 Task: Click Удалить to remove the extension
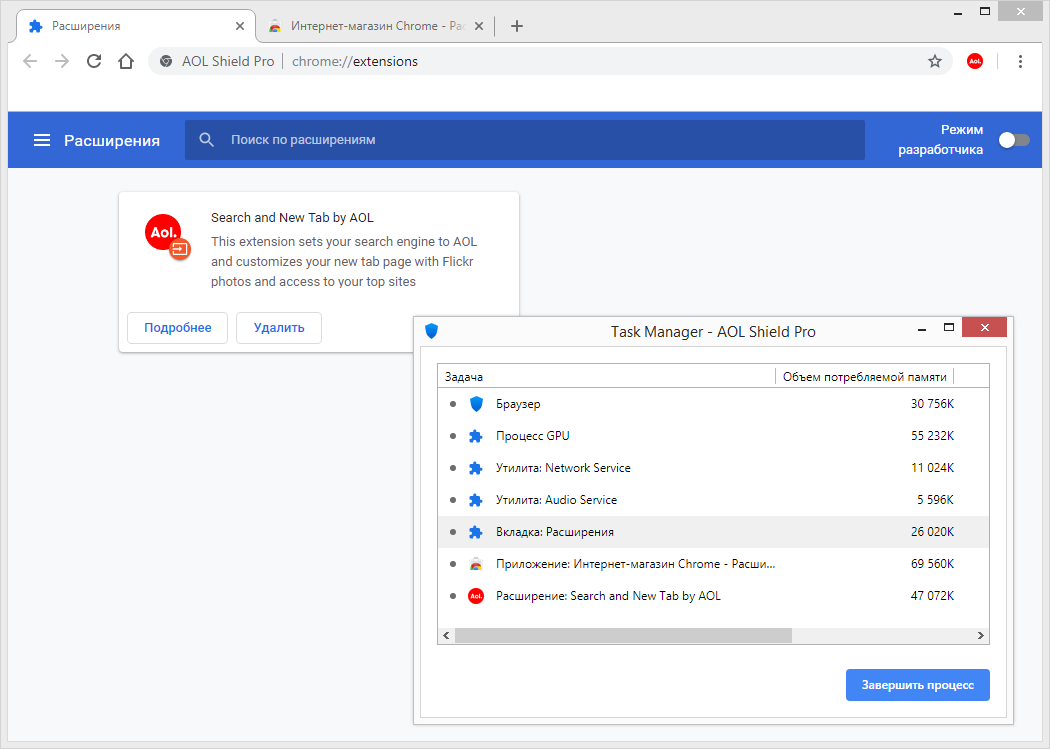[x=279, y=328]
